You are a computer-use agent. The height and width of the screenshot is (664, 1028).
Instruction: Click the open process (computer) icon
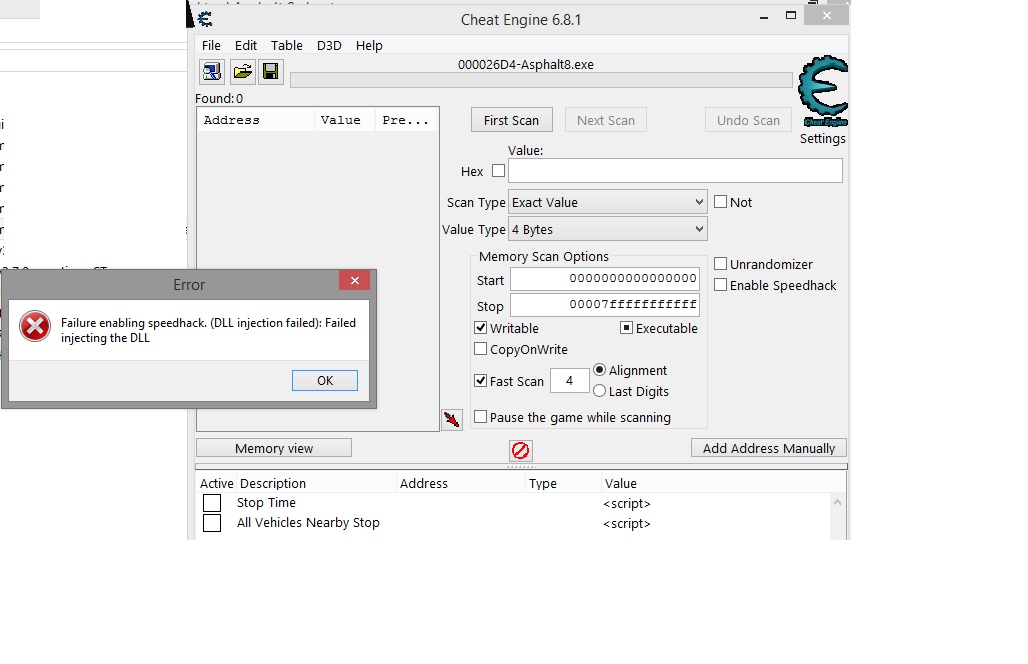click(211, 71)
